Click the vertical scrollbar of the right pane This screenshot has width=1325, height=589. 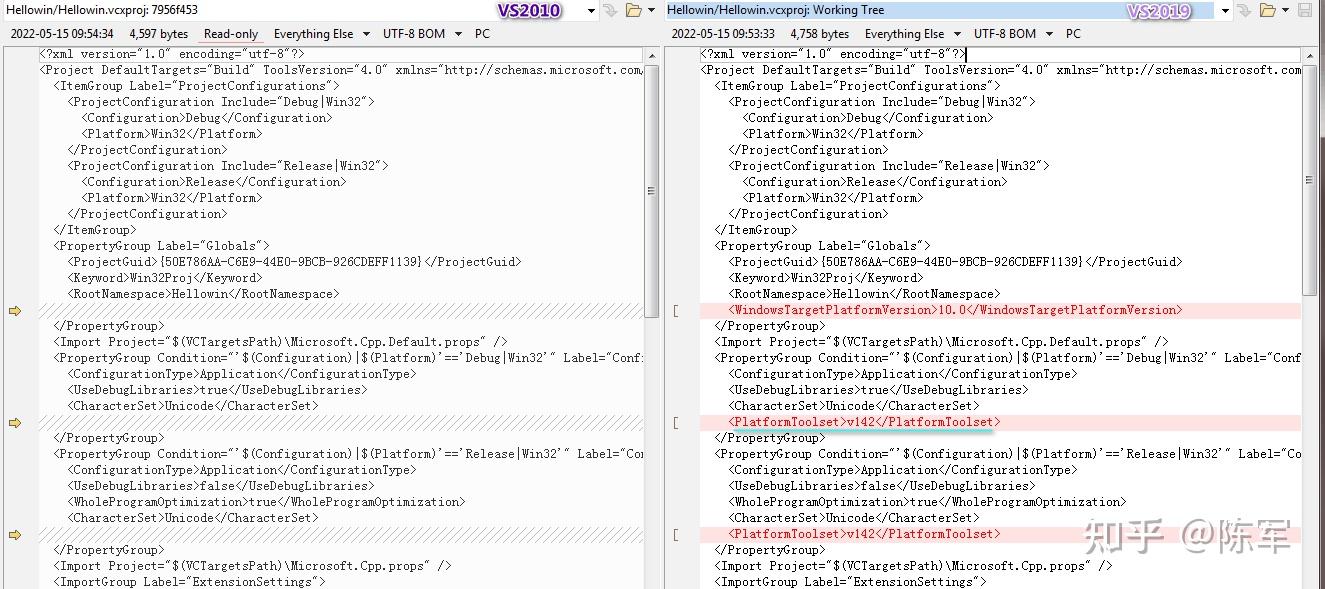1310,180
